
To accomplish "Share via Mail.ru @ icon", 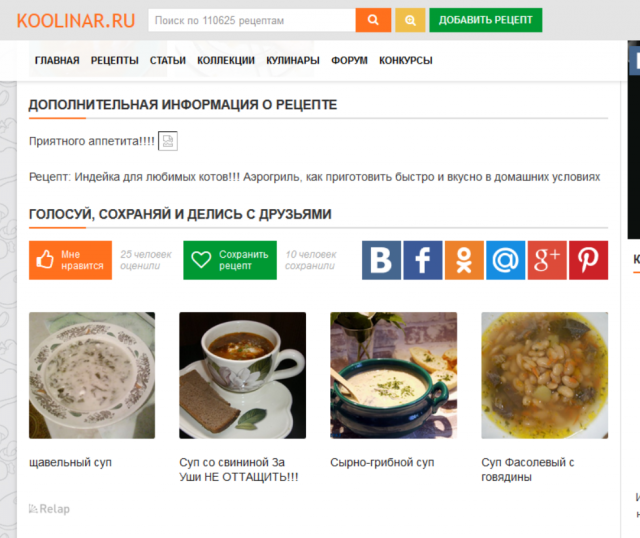I will click(x=505, y=260).
